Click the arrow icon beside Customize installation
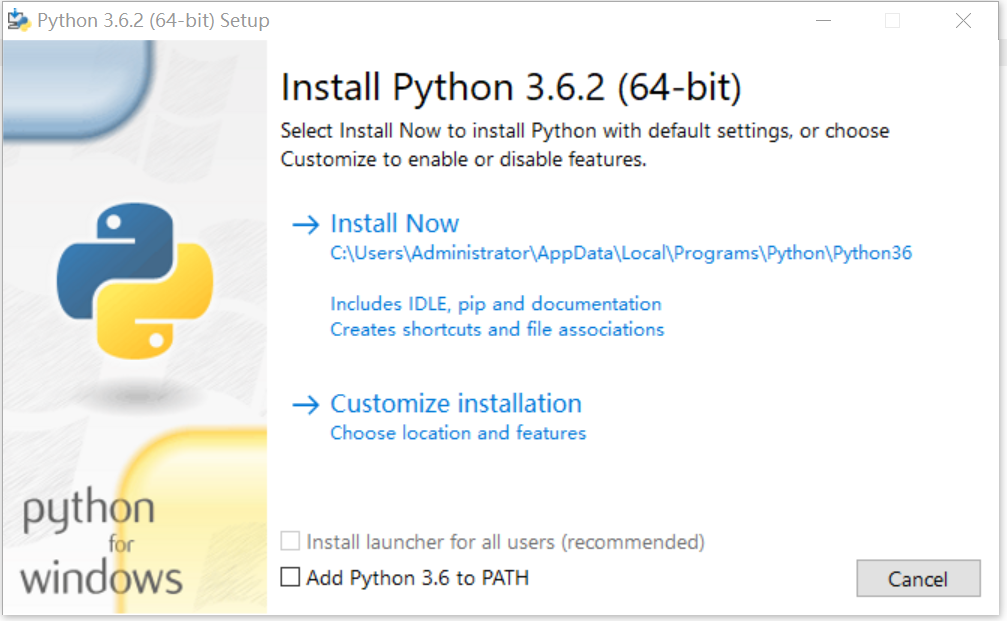Viewport: 1007px width, 621px height. 305,404
